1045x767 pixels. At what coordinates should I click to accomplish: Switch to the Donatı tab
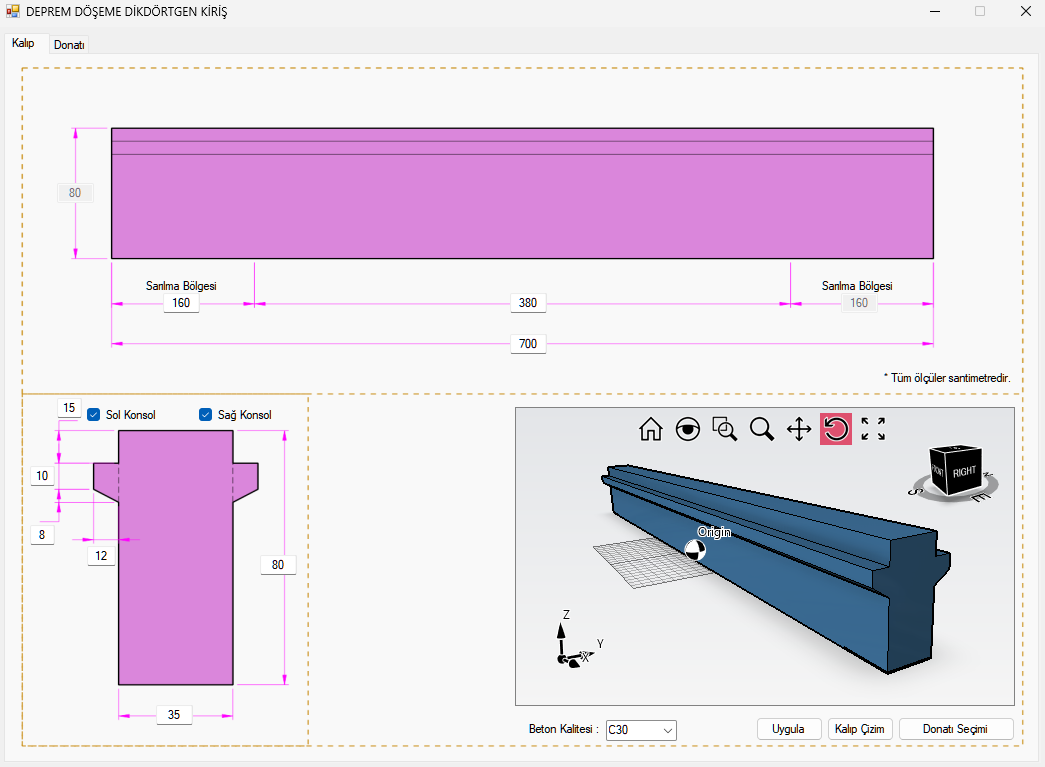coord(69,45)
